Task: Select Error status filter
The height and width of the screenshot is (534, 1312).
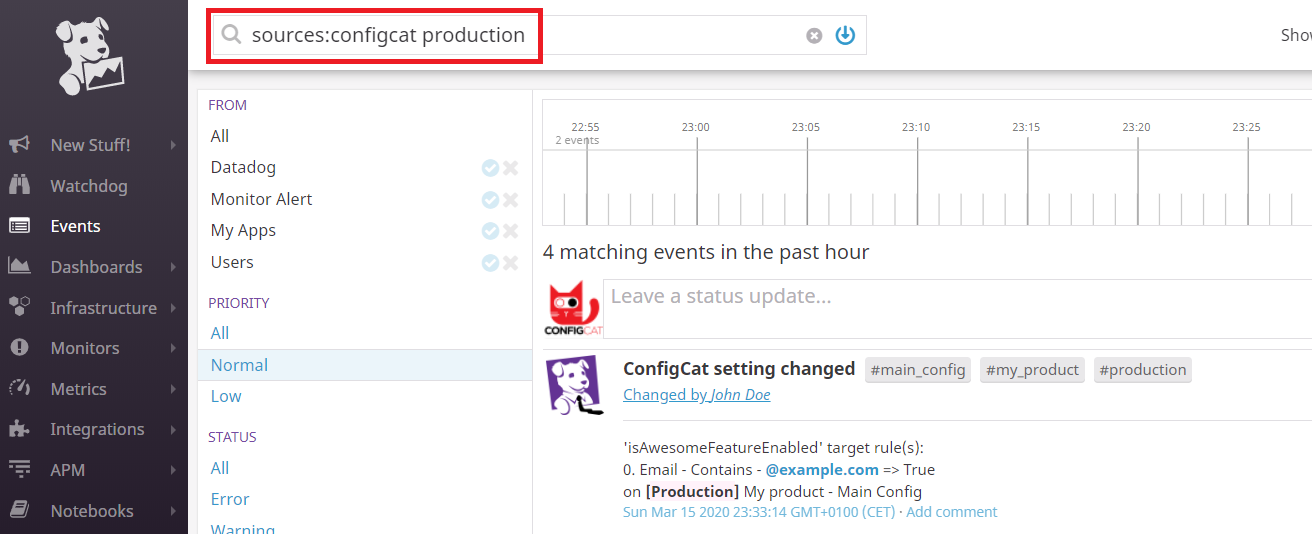Action: pos(230,499)
